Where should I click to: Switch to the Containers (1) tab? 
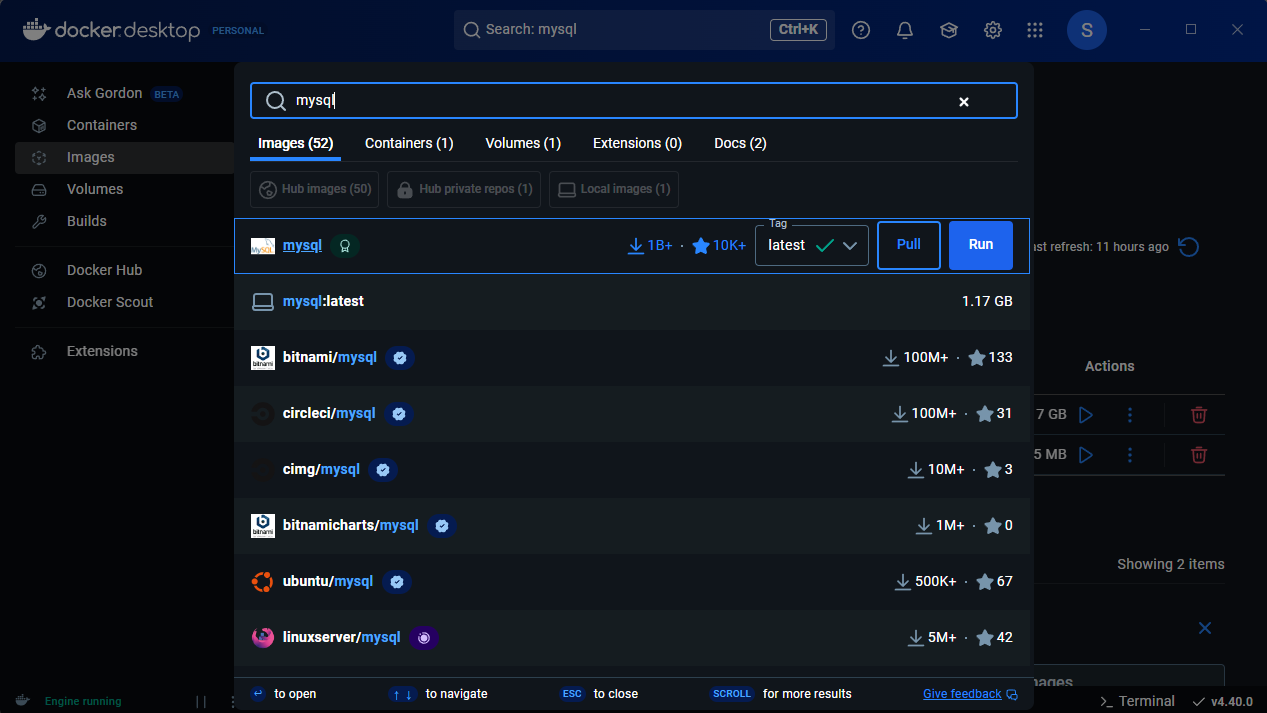[x=409, y=143]
